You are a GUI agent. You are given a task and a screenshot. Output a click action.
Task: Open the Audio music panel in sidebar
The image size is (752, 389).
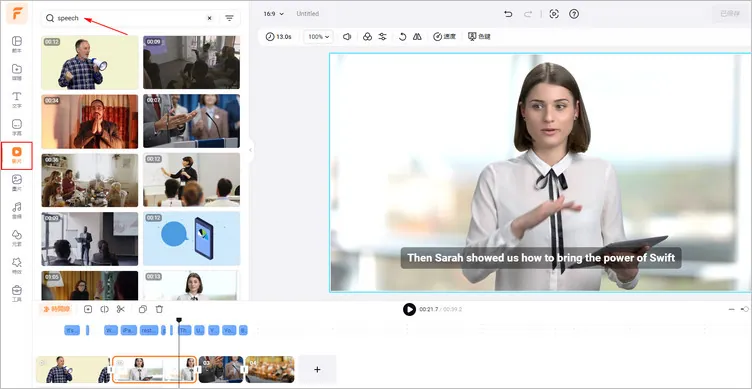(x=17, y=211)
